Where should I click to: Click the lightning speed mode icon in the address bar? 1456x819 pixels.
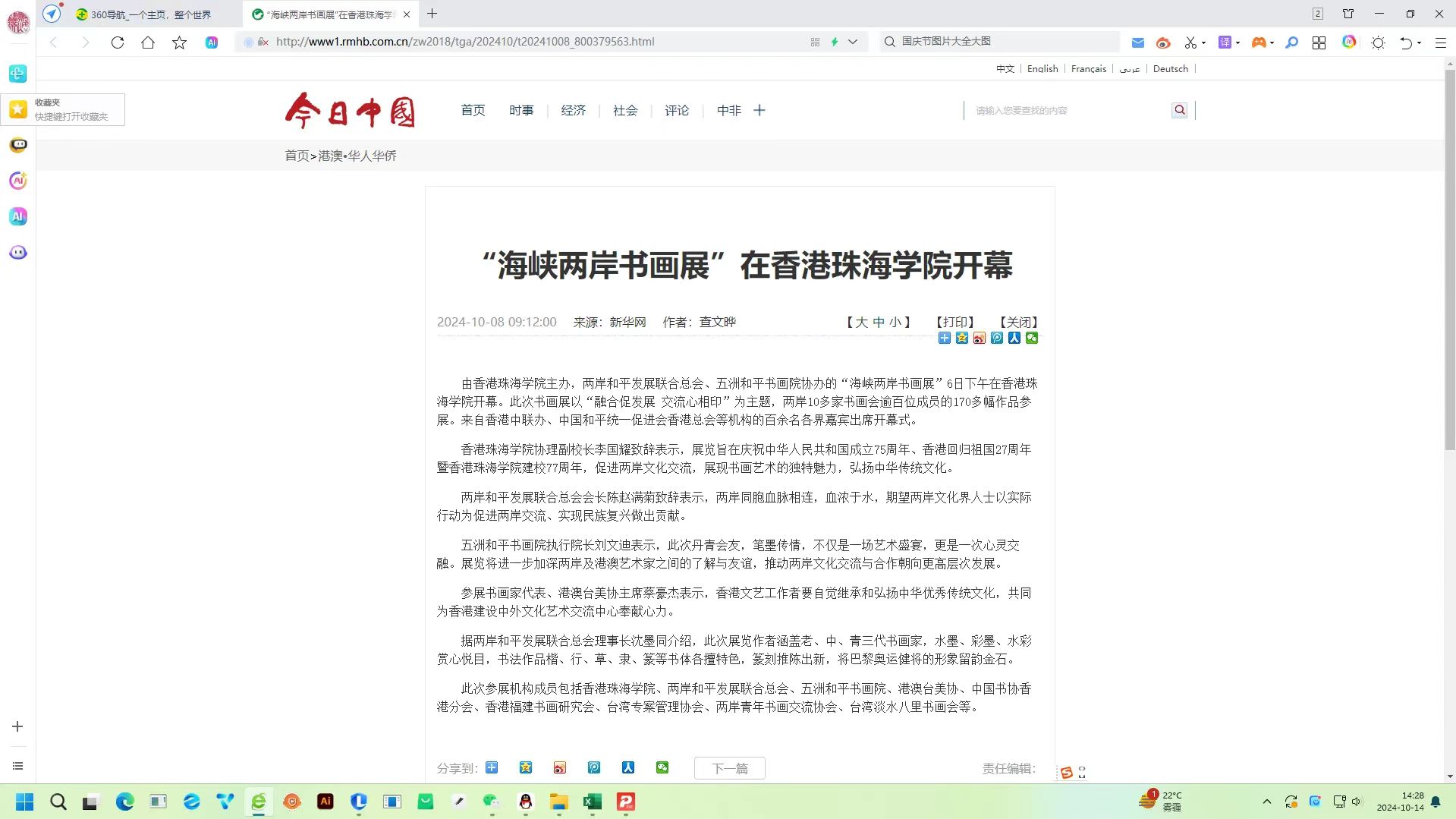pyautogui.click(x=834, y=43)
